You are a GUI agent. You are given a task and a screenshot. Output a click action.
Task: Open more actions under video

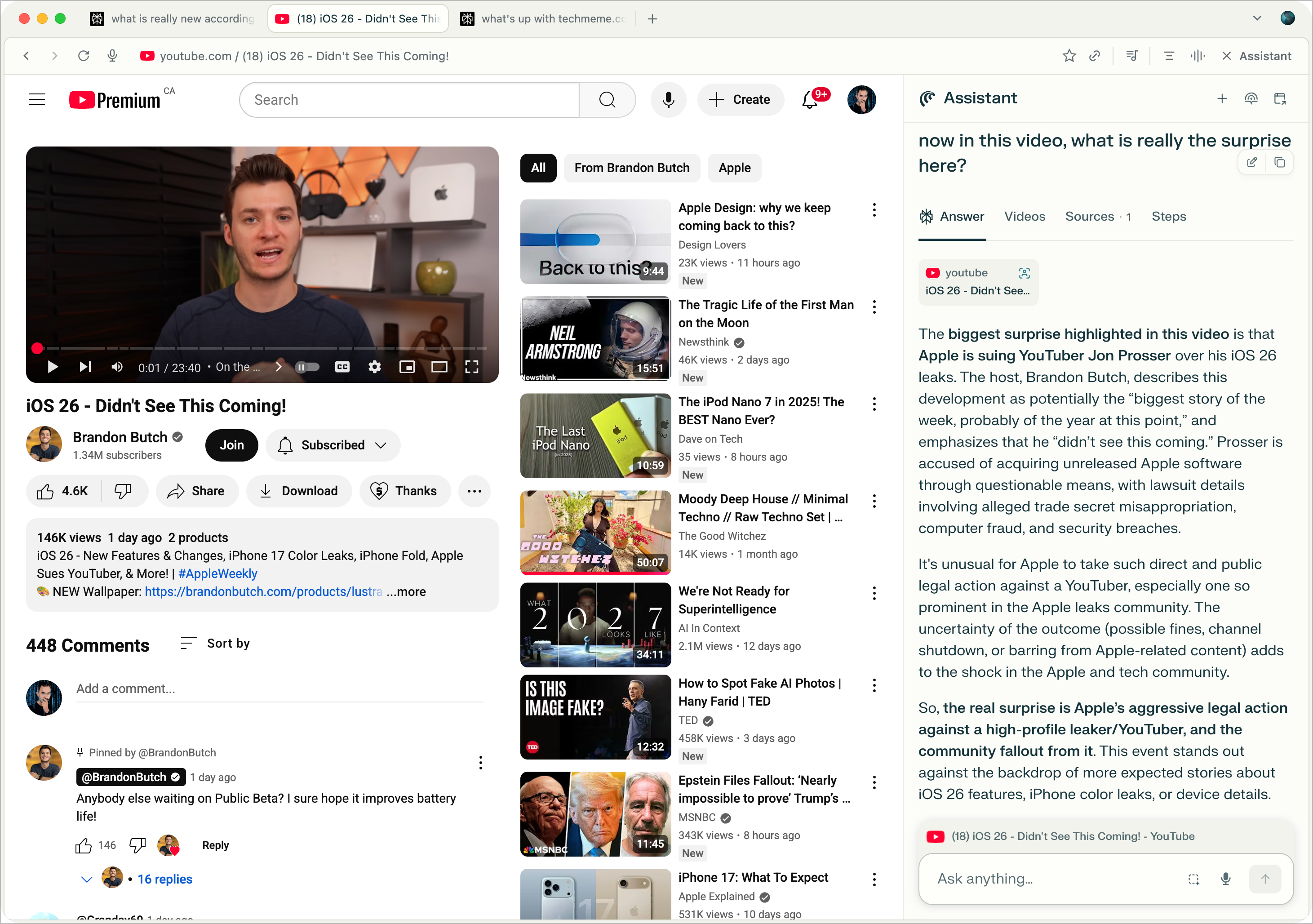click(474, 491)
